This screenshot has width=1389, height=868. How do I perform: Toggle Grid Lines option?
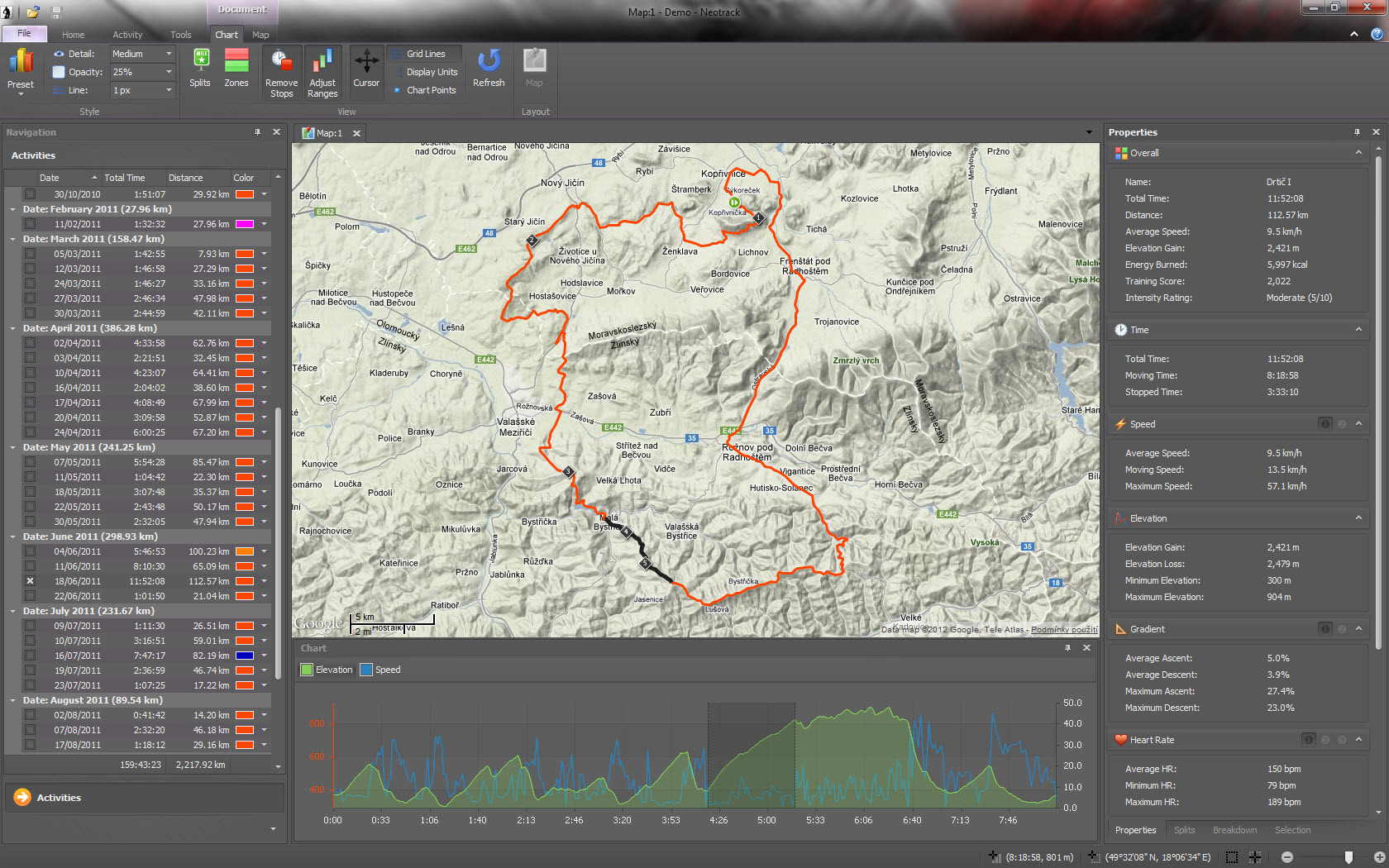point(425,54)
